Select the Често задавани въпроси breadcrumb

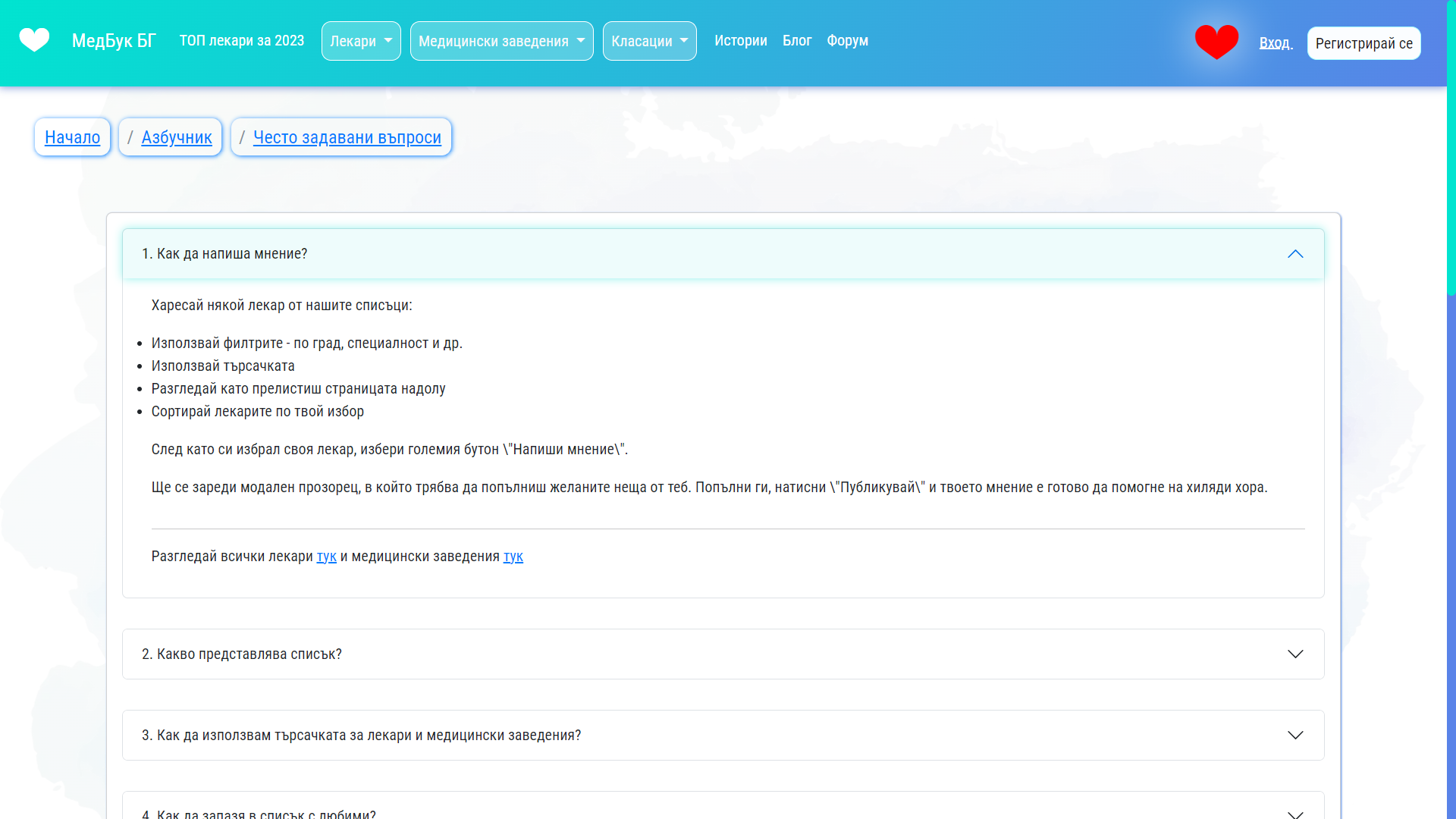[346, 137]
